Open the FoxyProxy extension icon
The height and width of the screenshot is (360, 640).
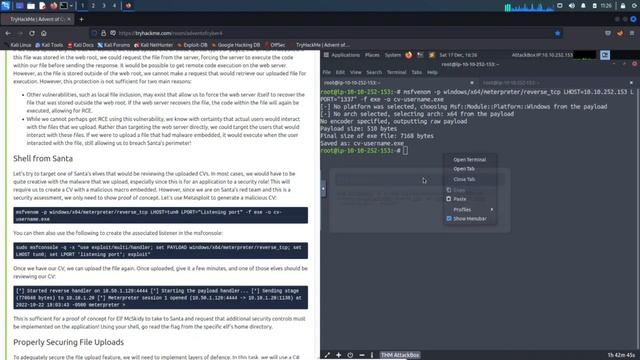click(620, 33)
